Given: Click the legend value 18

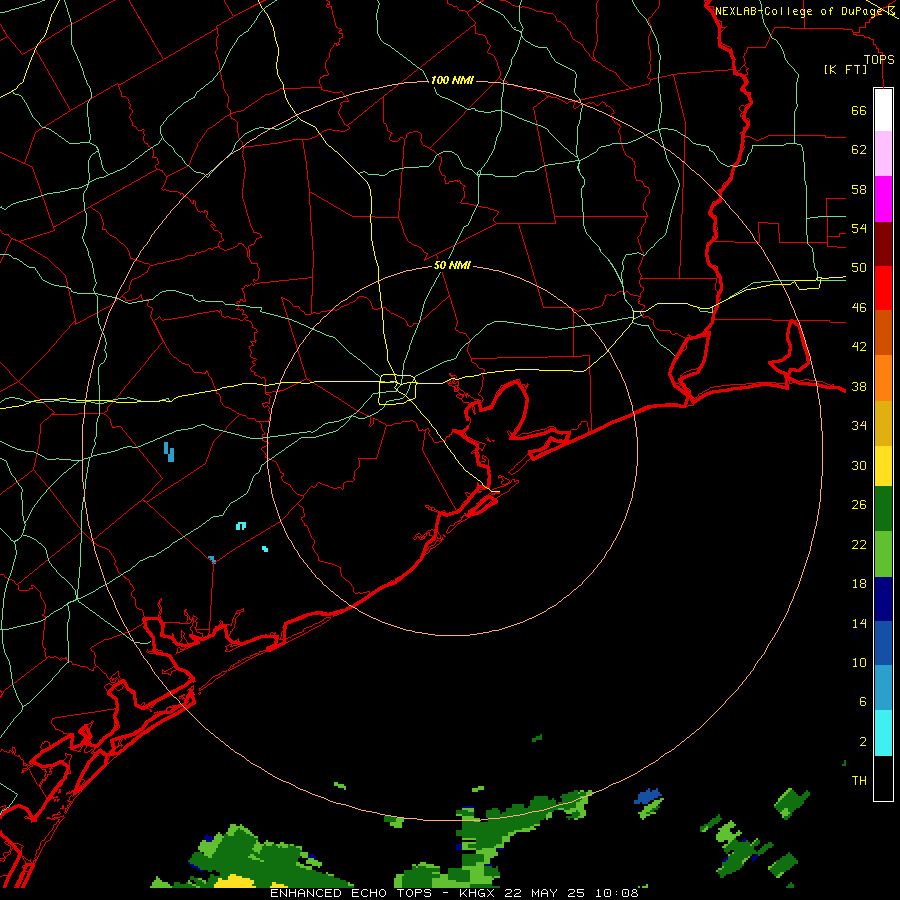Looking at the screenshot, I should (x=859, y=584).
